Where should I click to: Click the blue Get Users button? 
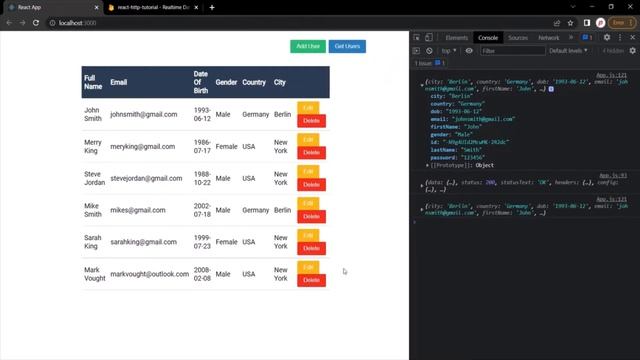[347, 46]
